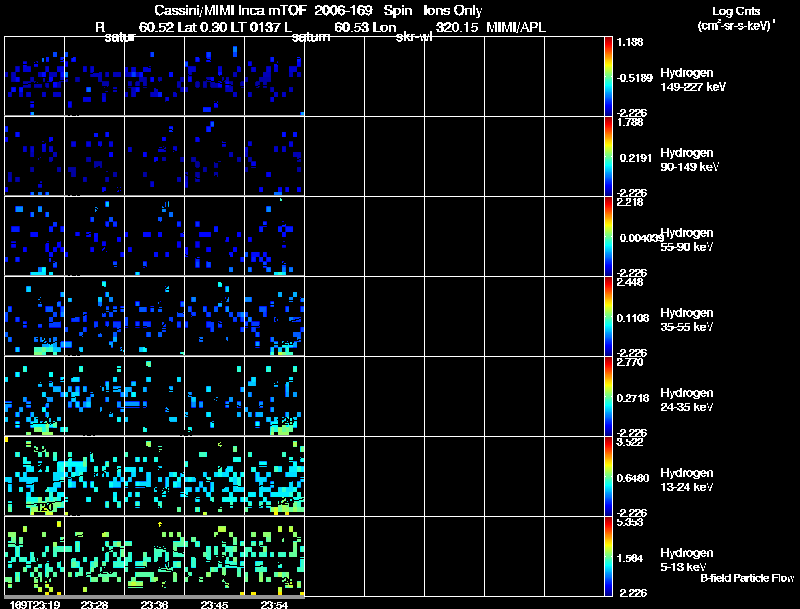Click the 23:54 time axis label
Viewport: 800px width, 609px height.
click(x=274, y=604)
